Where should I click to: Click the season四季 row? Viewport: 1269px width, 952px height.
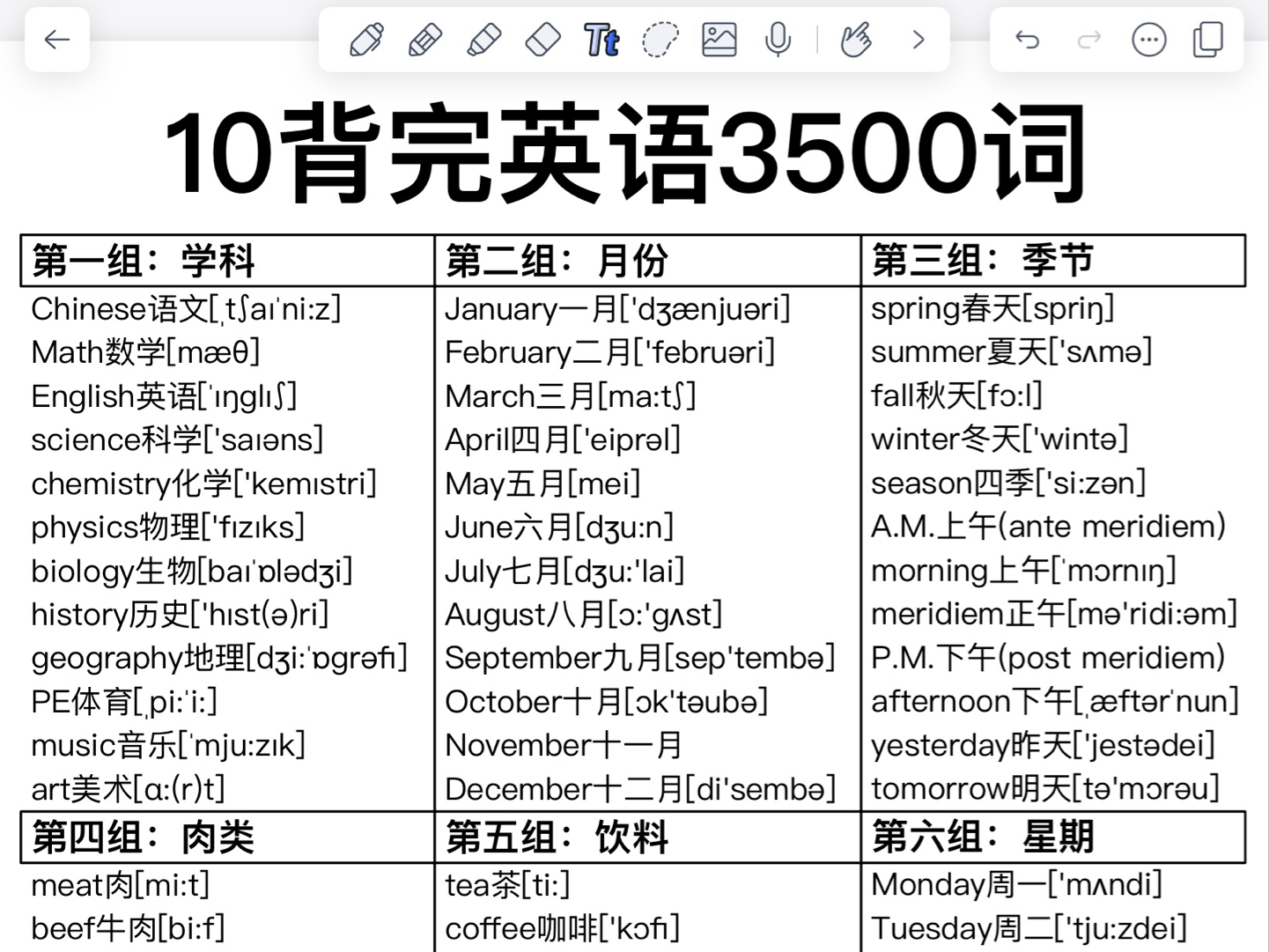tap(1008, 483)
